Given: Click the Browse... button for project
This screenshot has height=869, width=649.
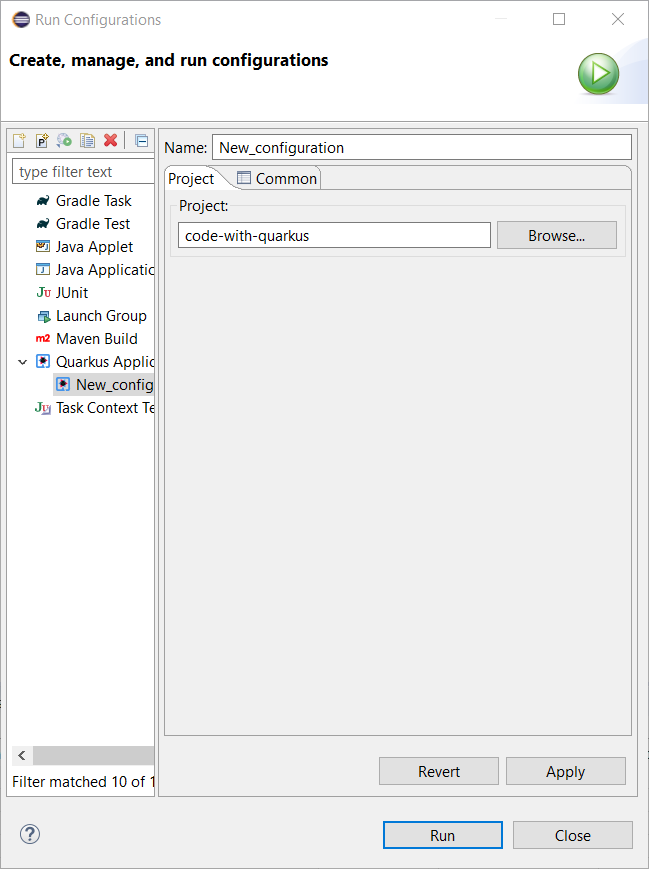Looking at the screenshot, I should [x=556, y=236].
